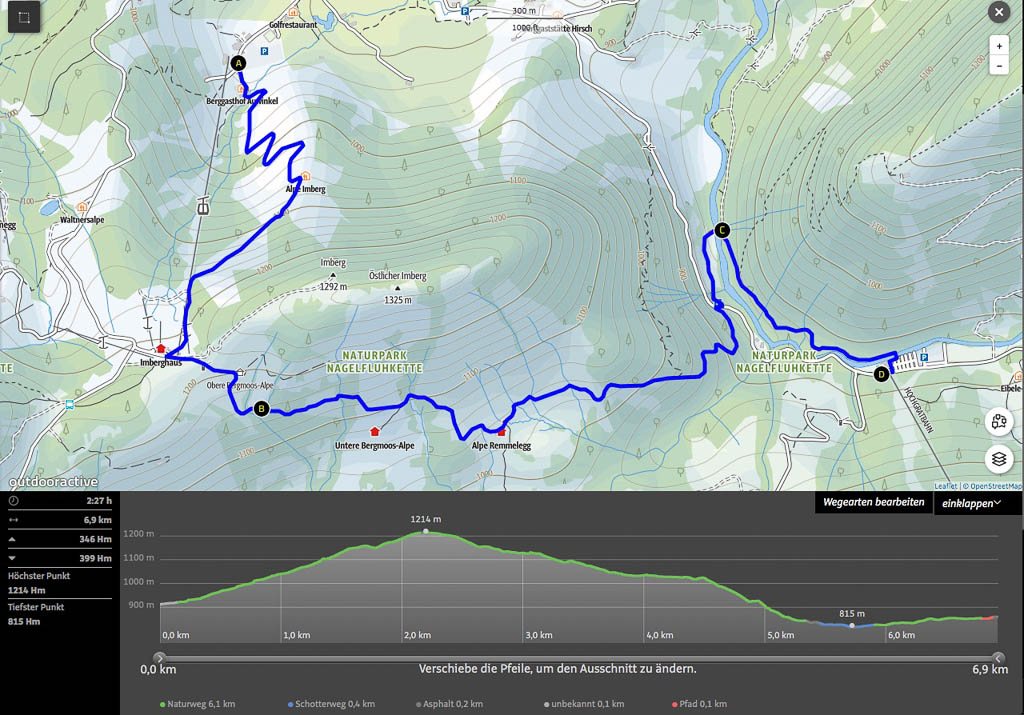Toggle the Schotterweg 0,4 km legend entry
1024x715 pixels.
pos(331,704)
